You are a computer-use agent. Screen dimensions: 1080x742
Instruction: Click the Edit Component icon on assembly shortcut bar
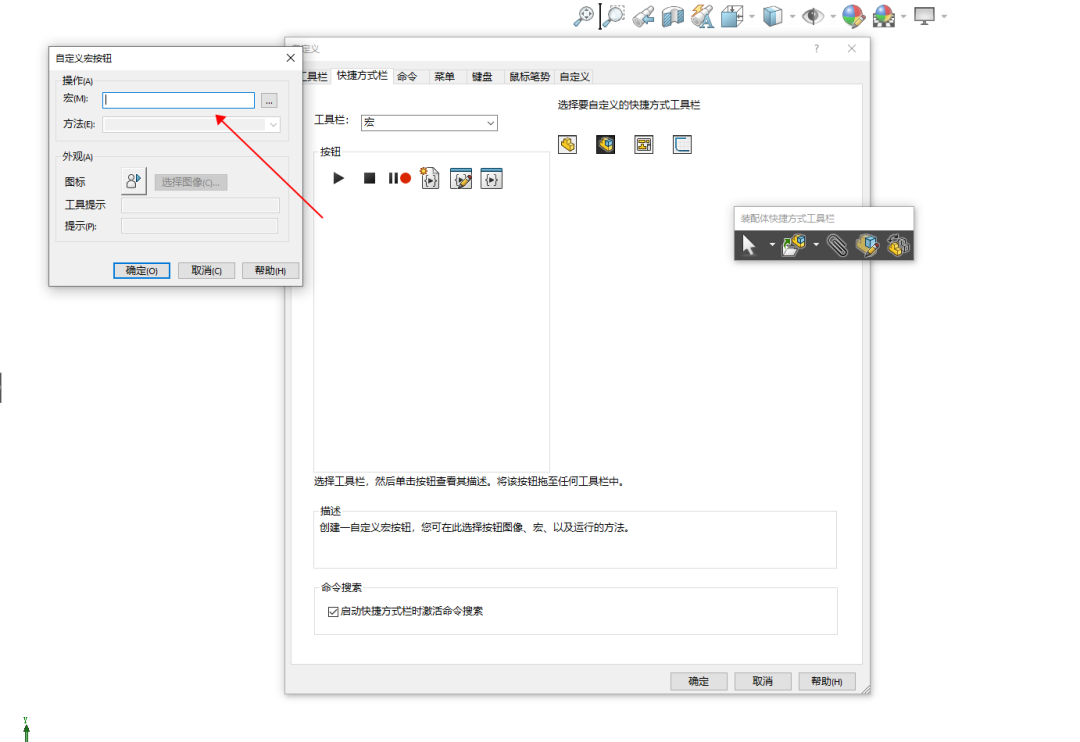click(868, 243)
